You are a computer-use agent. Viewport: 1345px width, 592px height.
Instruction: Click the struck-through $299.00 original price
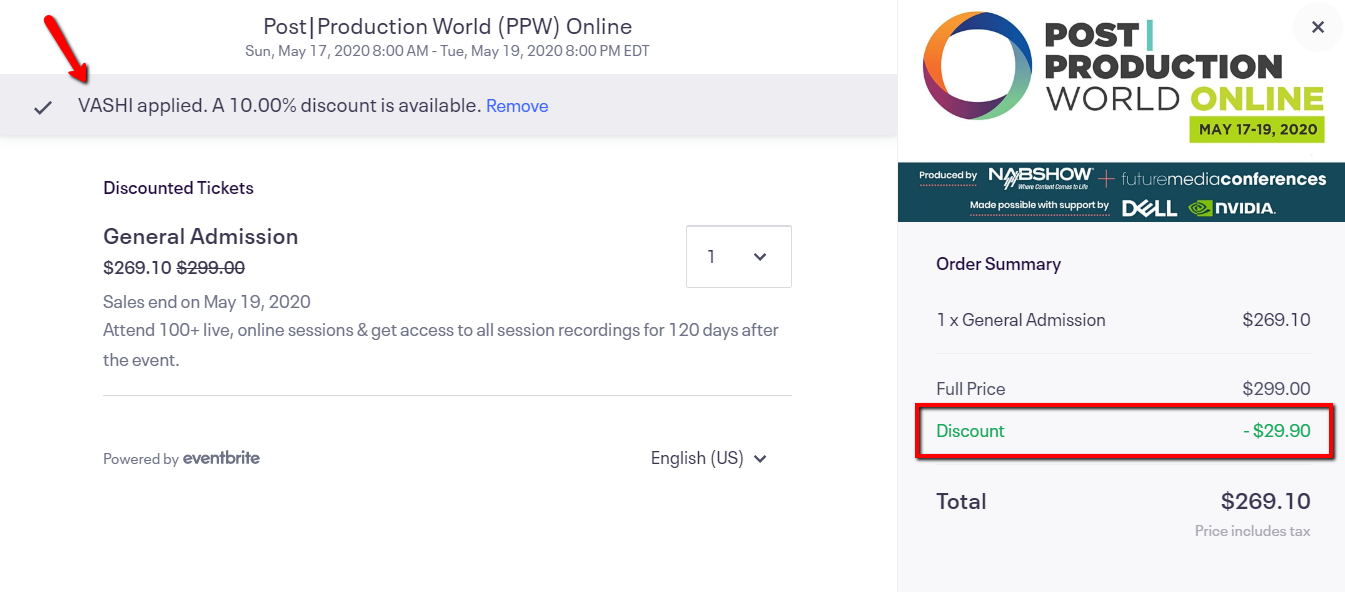(x=211, y=268)
